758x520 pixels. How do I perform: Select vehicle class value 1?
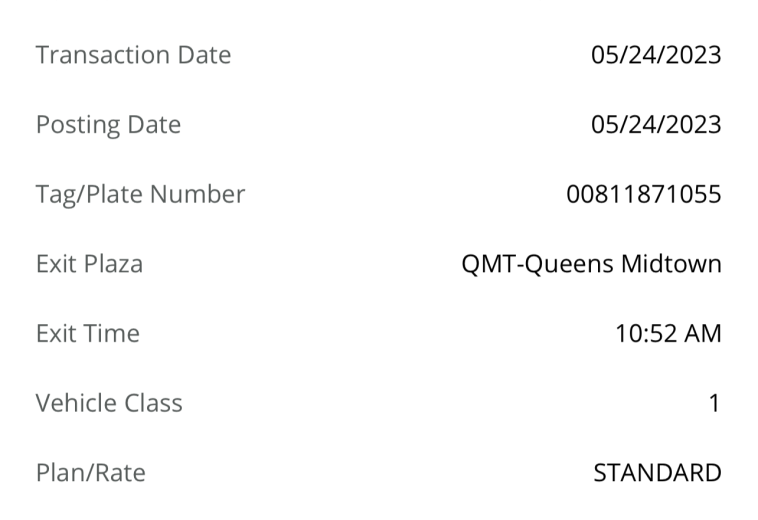click(x=714, y=403)
